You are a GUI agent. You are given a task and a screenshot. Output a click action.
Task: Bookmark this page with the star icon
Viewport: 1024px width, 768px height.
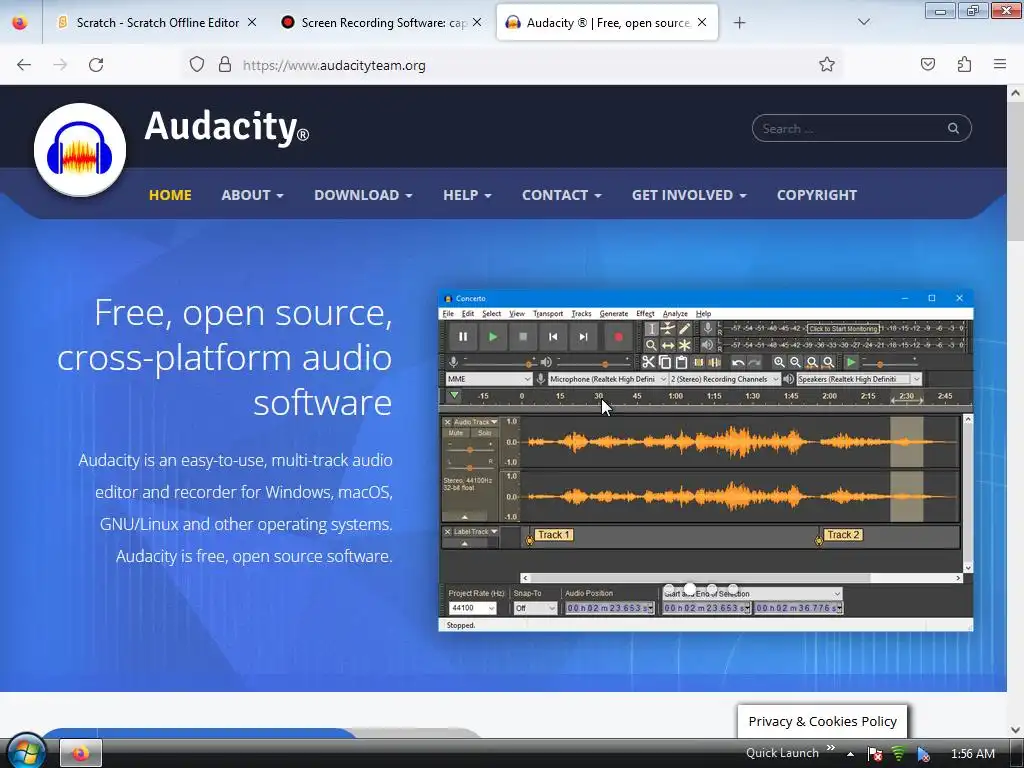827,64
